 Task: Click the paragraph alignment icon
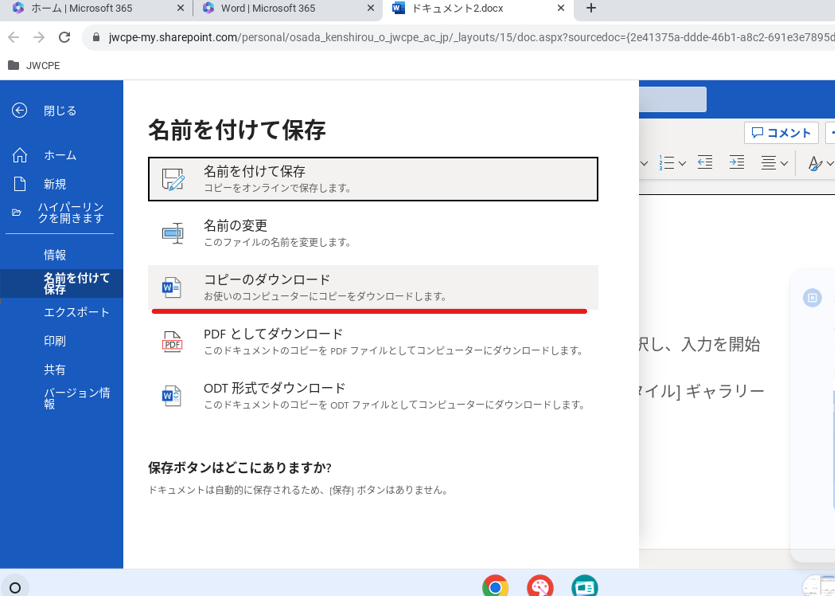[x=768, y=162]
